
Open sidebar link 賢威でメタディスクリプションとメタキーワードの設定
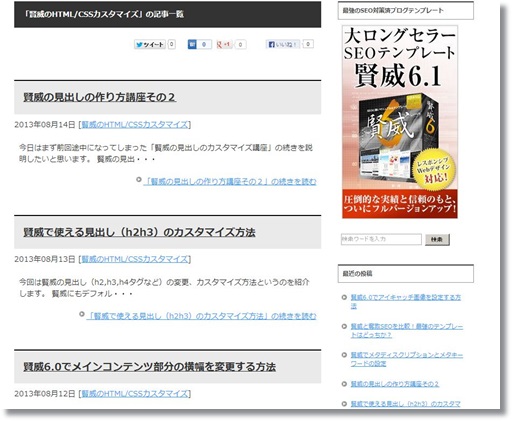407,359
